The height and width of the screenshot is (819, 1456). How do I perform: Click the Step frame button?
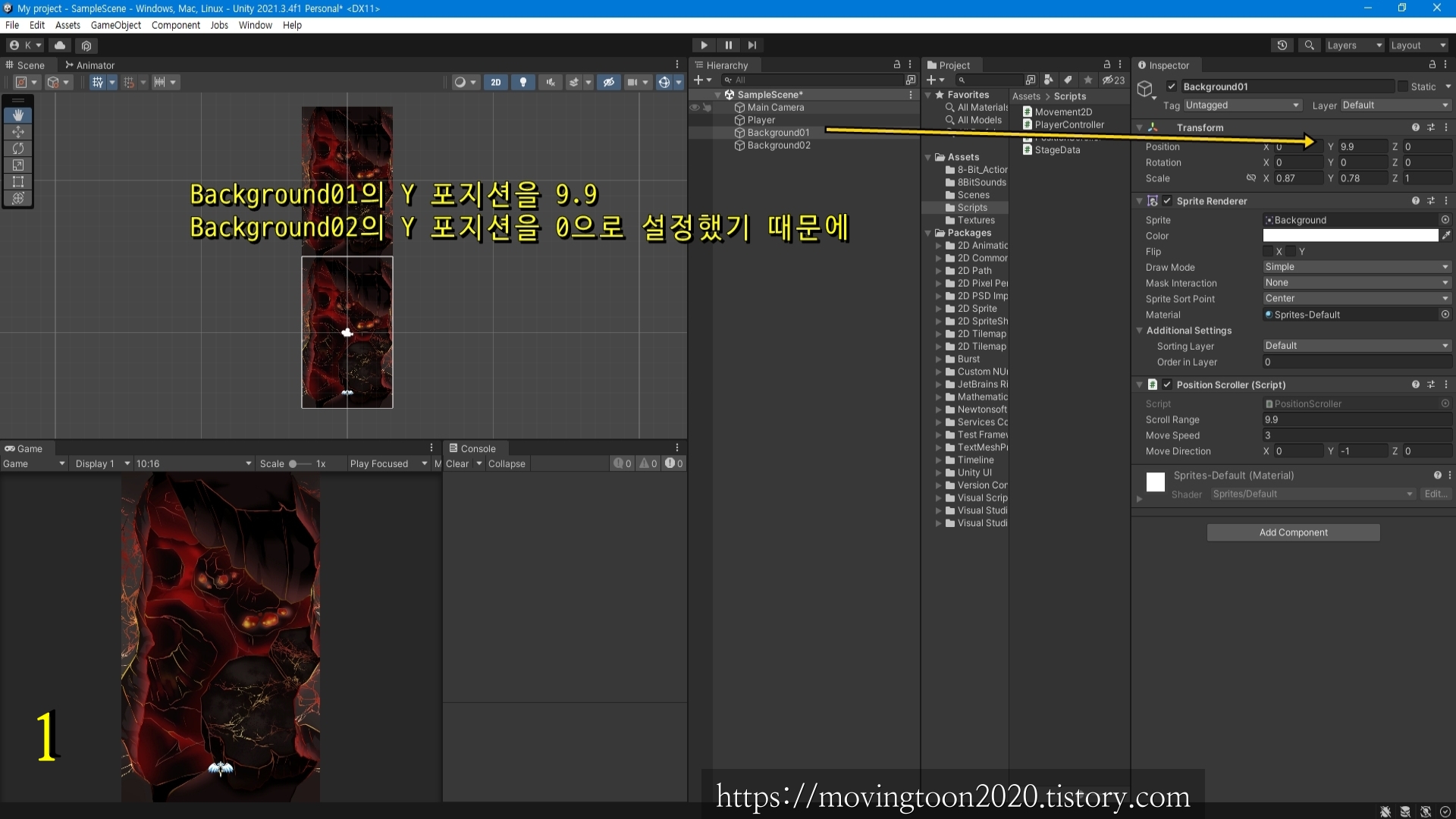pos(752,45)
